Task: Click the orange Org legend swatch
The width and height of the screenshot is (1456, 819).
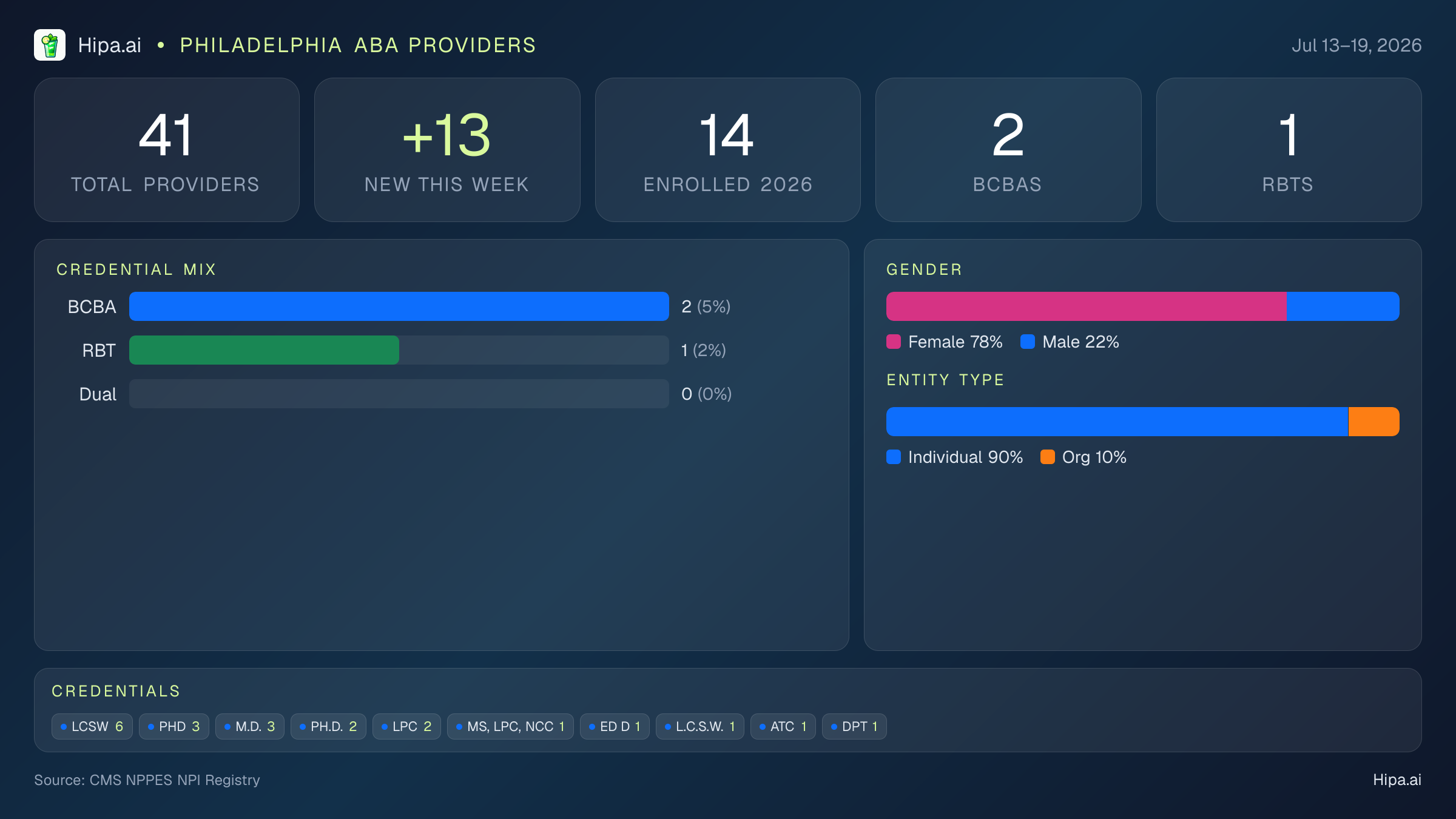Action: click(x=1048, y=457)
